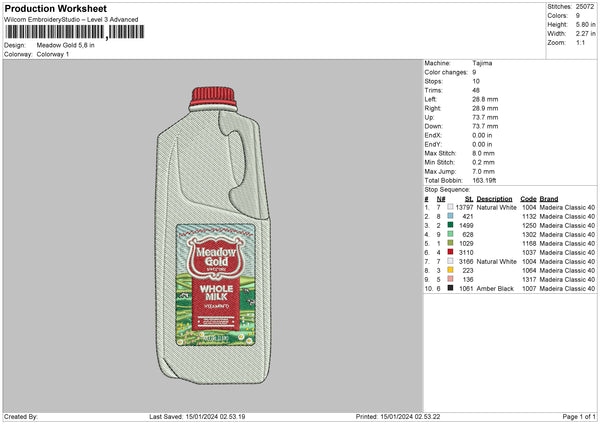The image size is (600, 424).
Task: Click the Left value 28.8 mm
Action: 485,99
